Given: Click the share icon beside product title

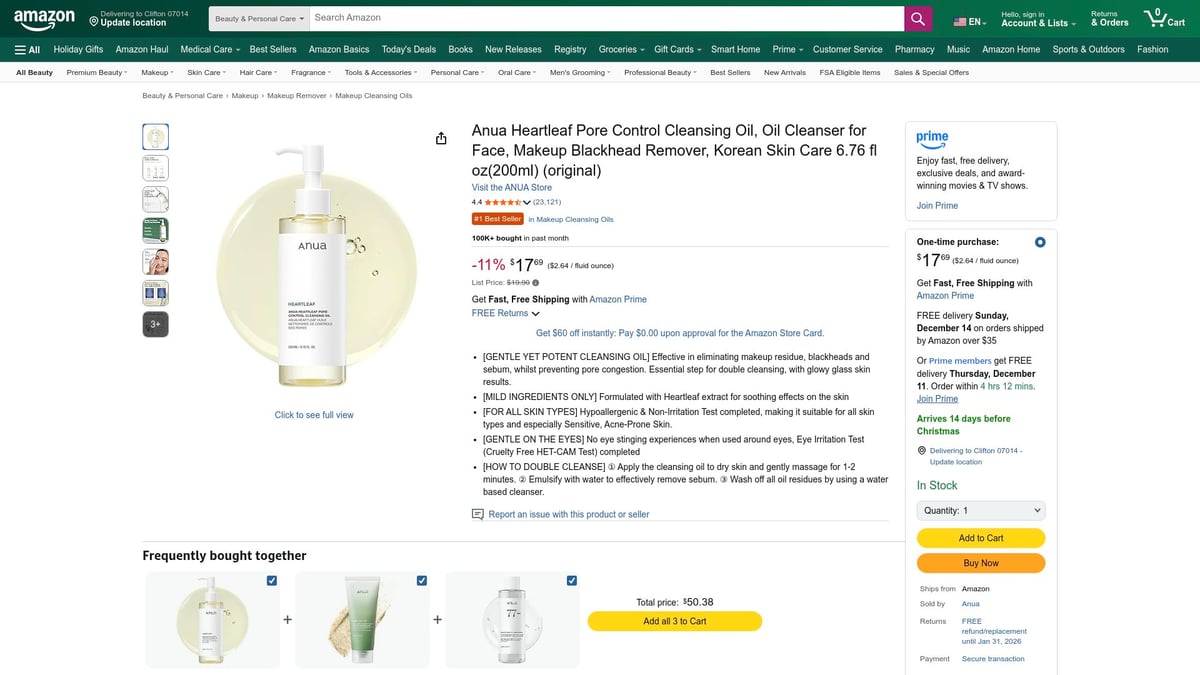Looking at the screenshot, I should click(x=441, y=138).
